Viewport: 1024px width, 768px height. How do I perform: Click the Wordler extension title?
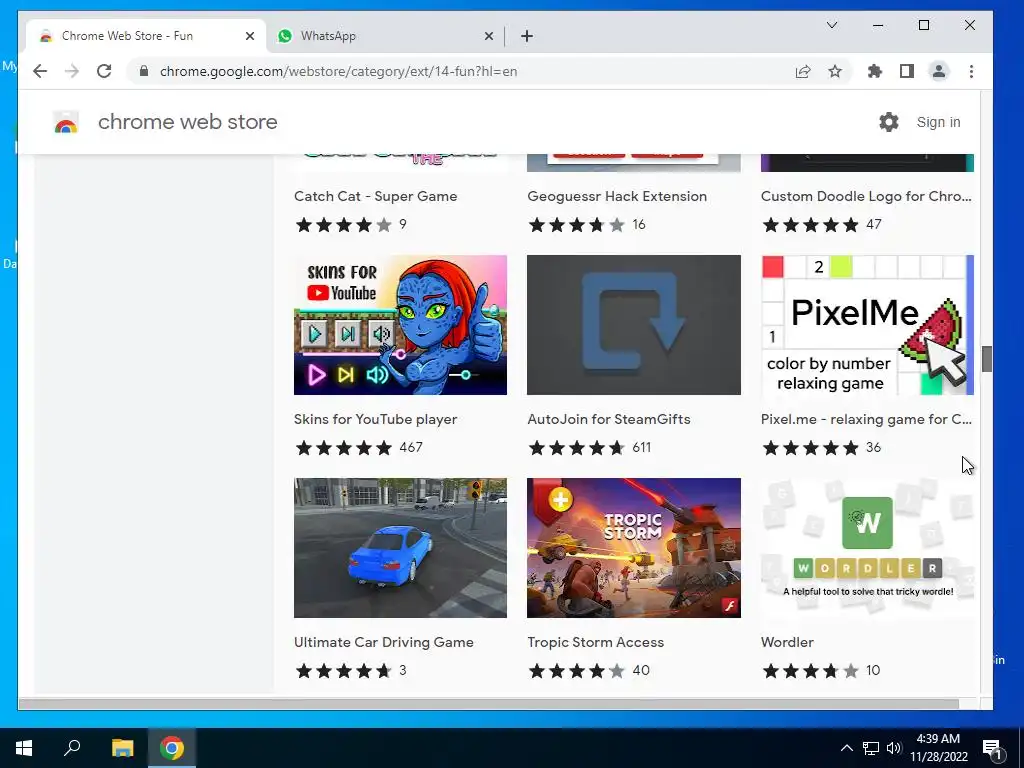click(787, 643)
